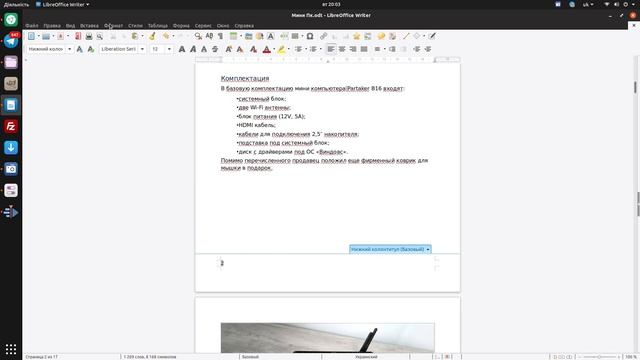Toggle Print Preview mode
Viewport: 640px width, 360px height.
tap(100, 36)
